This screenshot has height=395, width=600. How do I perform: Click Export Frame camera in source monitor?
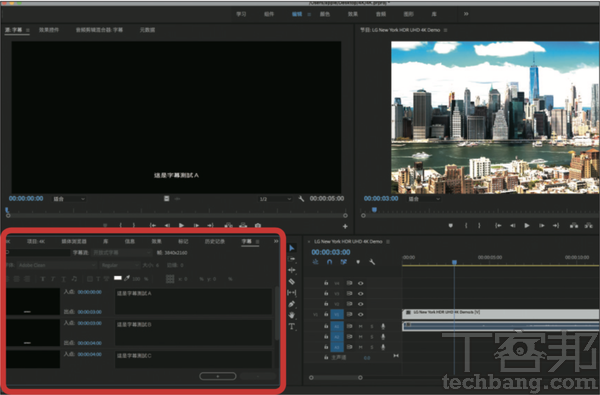point(258,225)
